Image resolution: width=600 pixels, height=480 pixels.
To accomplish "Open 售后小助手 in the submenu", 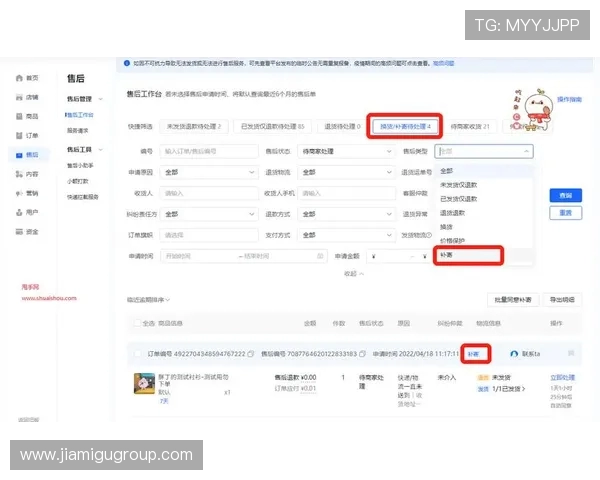I will [x=80, y=165].
